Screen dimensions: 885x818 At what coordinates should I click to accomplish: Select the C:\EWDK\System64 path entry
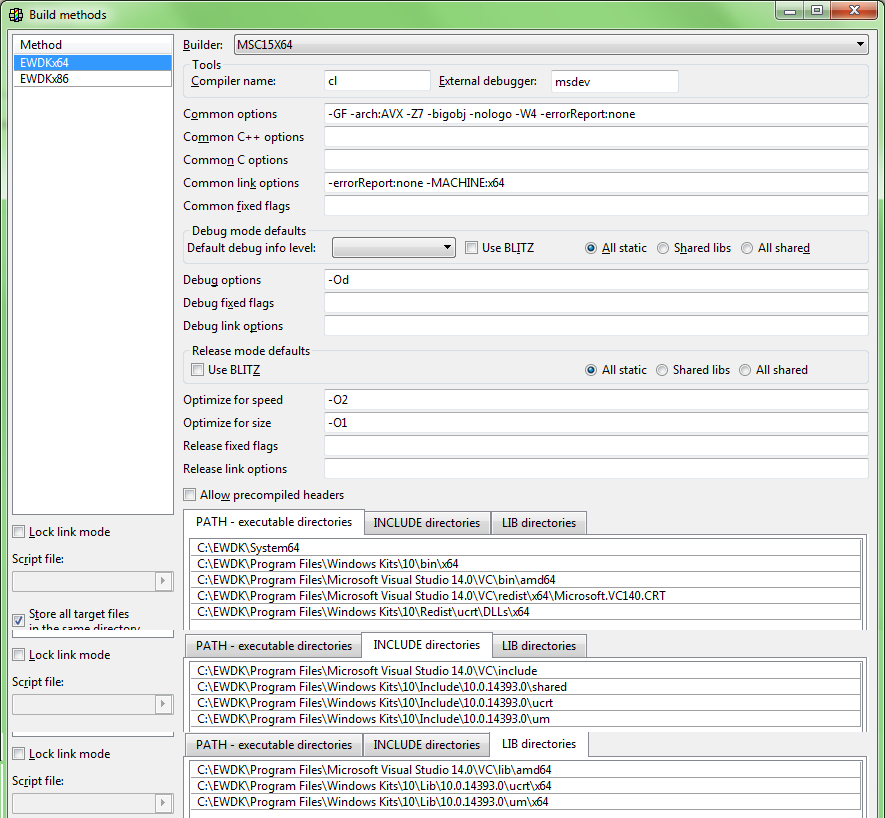point(248,548)
